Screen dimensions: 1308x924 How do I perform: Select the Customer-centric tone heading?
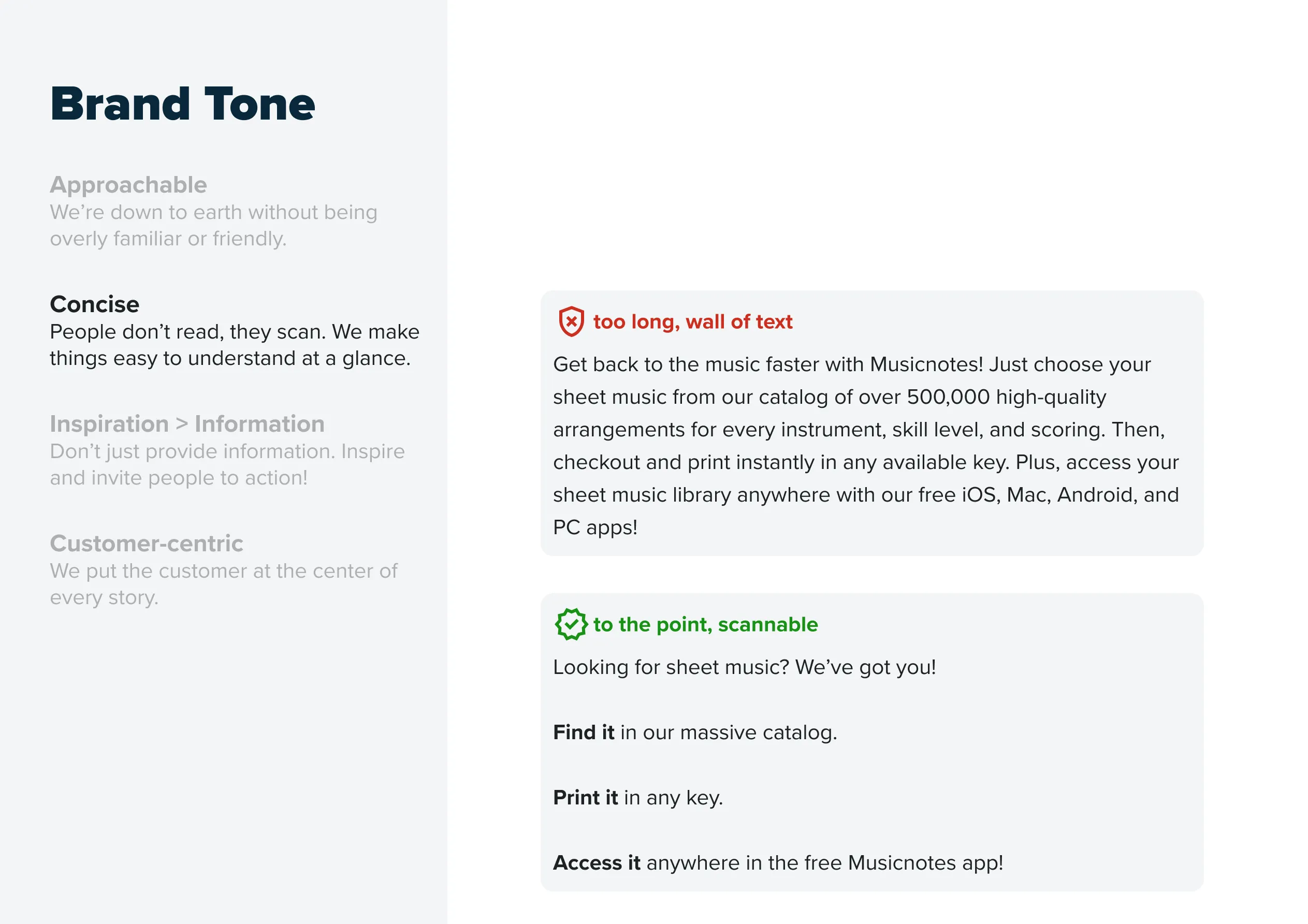(147, 544)
